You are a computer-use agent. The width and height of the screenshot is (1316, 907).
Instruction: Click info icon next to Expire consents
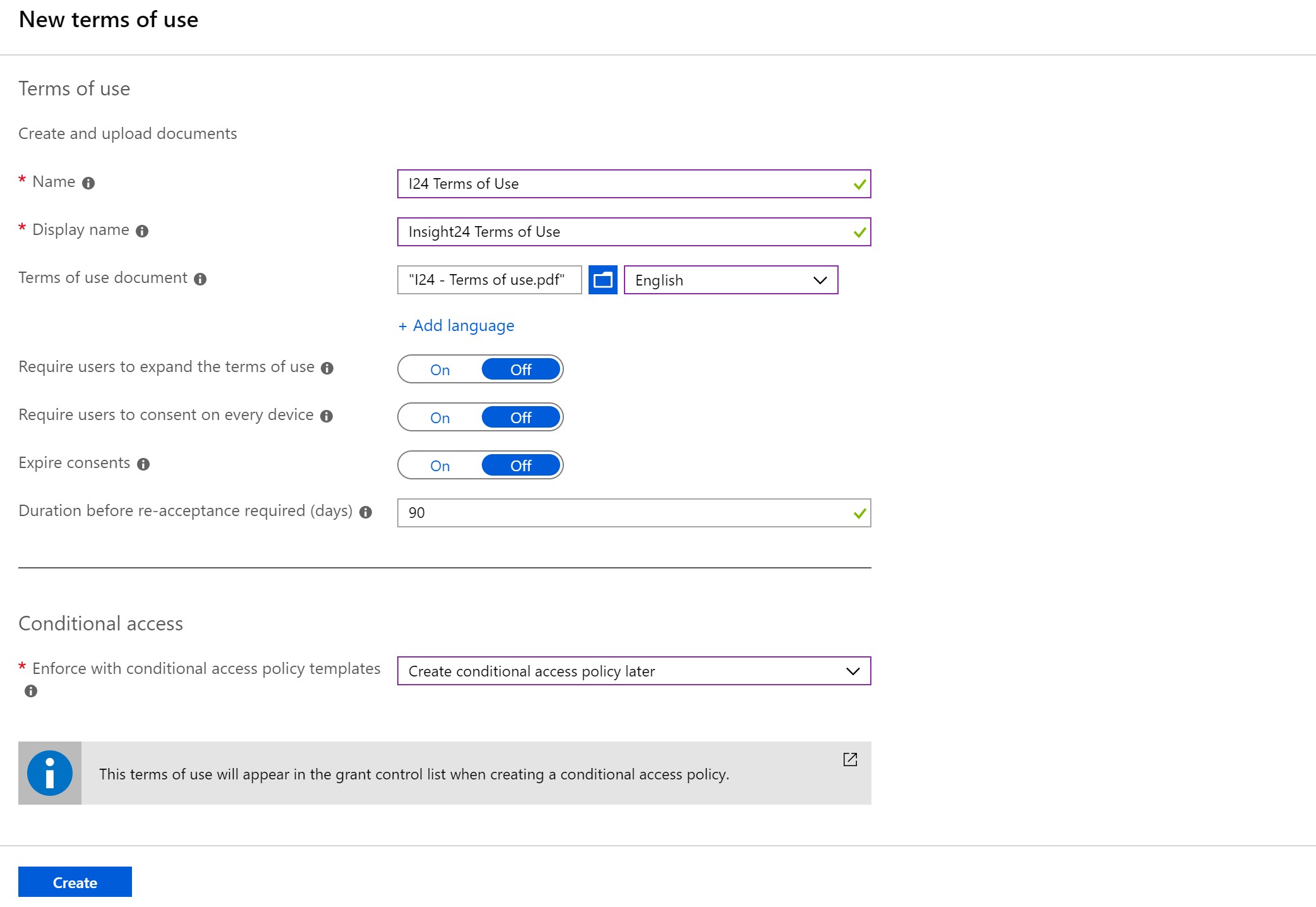click(143, 464)
